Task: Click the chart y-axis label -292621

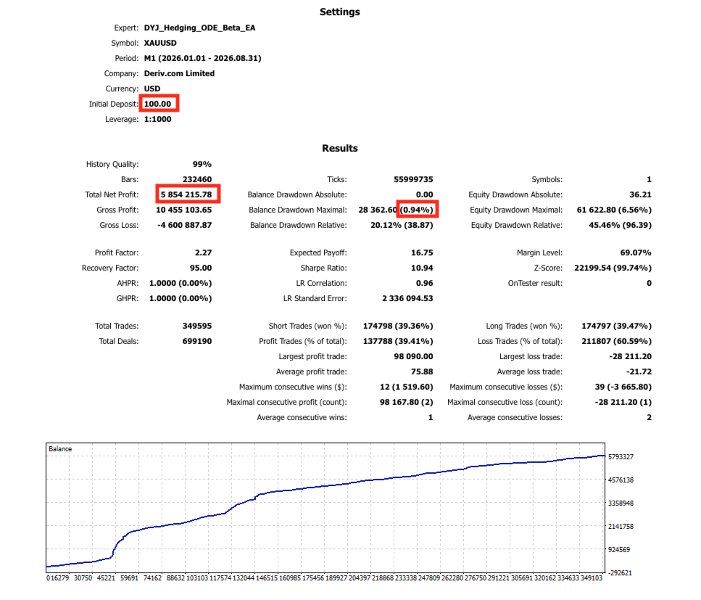Action: [620, 573]
